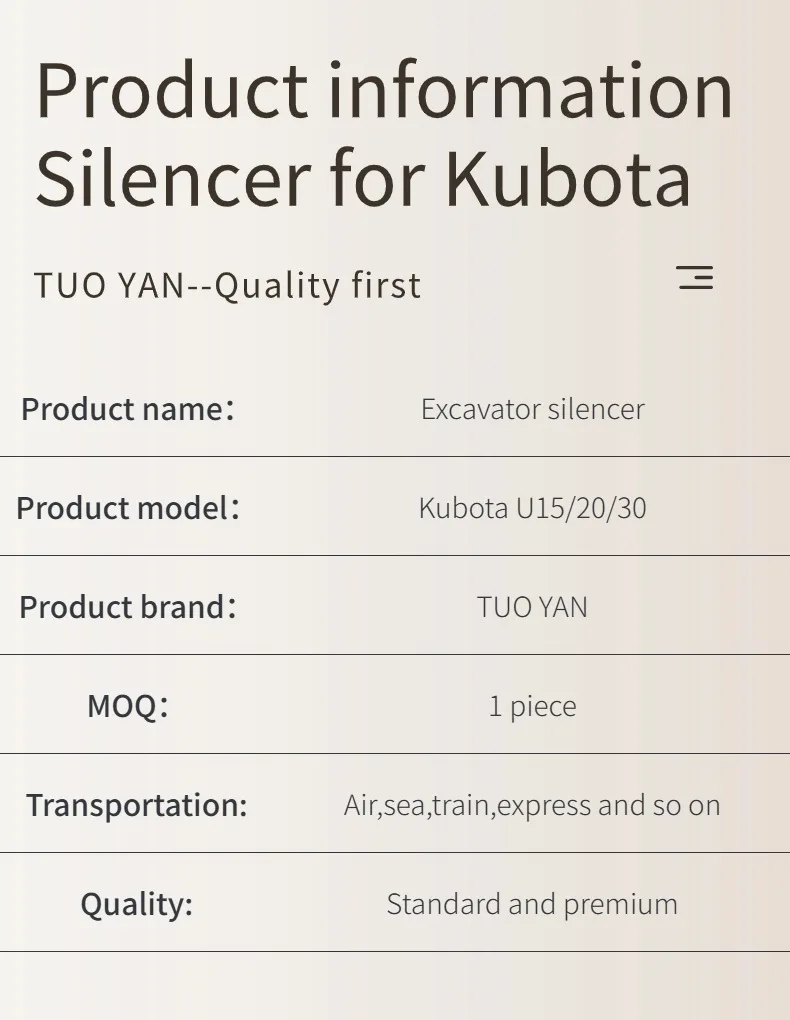Click the hamburger menu icon
Image resolution: width=790 pixels, height=1020 pixels.
click(694, 278)
